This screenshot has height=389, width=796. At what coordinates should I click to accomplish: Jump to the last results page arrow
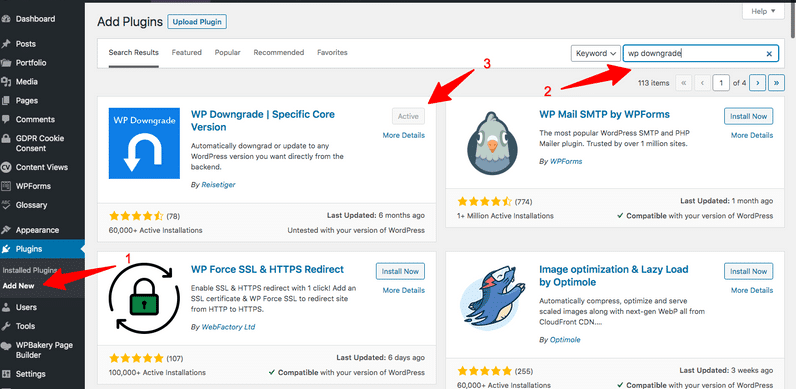776,83
